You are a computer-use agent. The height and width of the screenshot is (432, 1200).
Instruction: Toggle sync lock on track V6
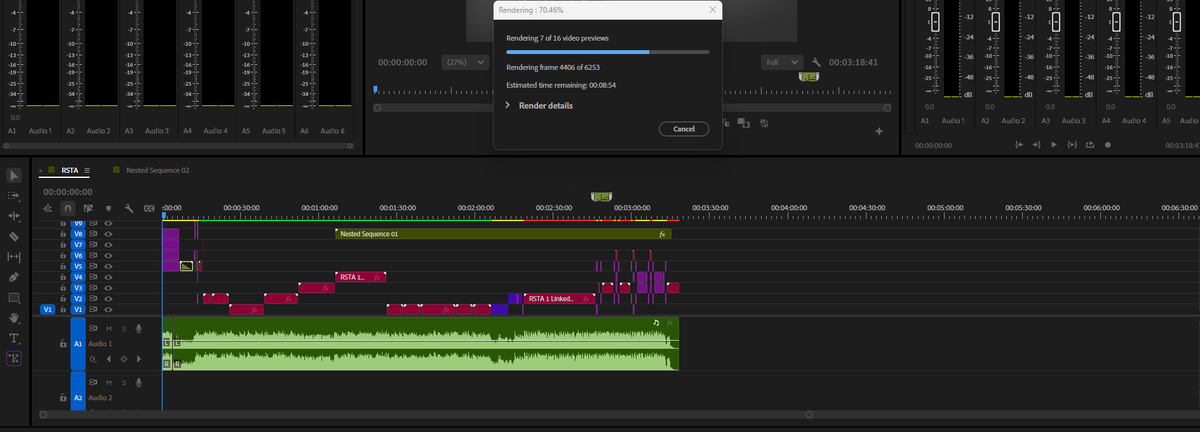(93, 256)
